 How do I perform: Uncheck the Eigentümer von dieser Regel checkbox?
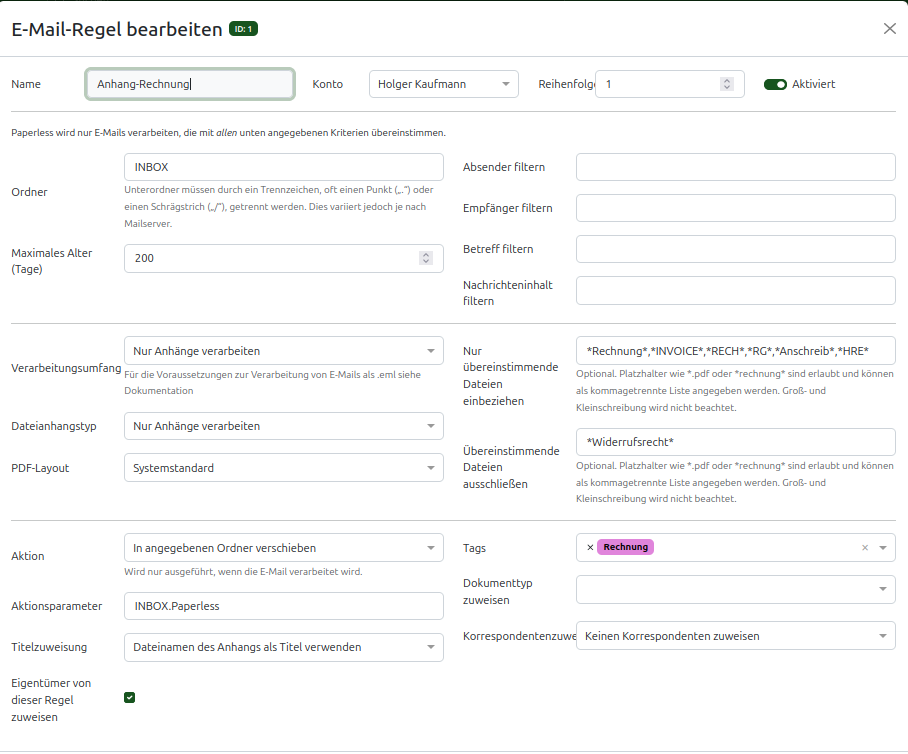pos(130,697)
